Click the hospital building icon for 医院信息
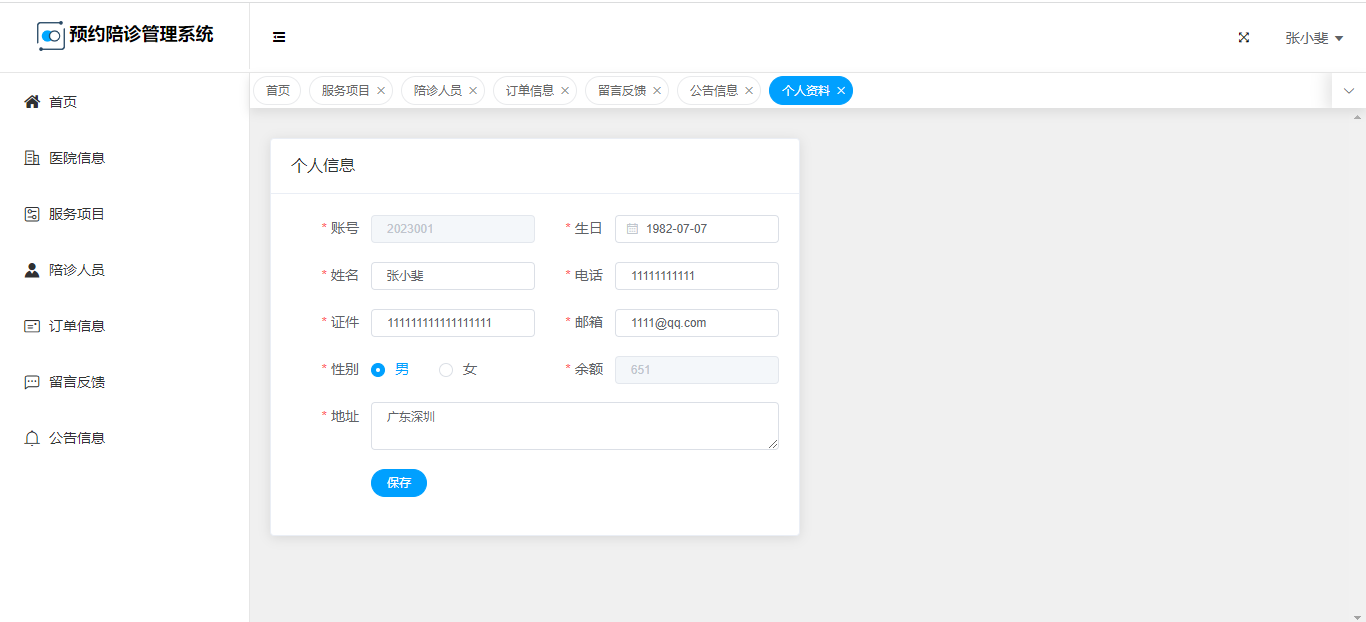This screenshot has height=622, width=1366. (x=32, y=158)
